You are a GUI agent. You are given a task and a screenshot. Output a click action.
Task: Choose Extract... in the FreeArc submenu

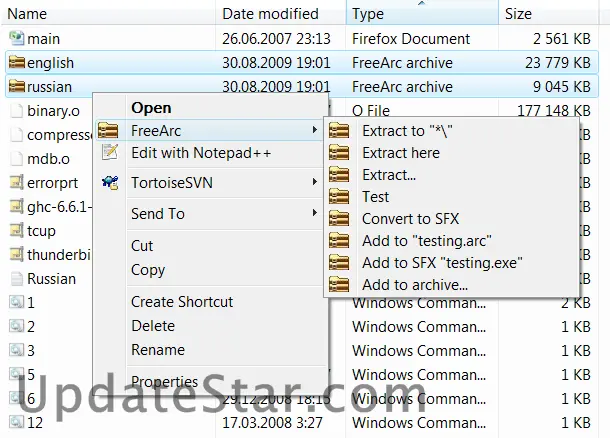(451, 175)
